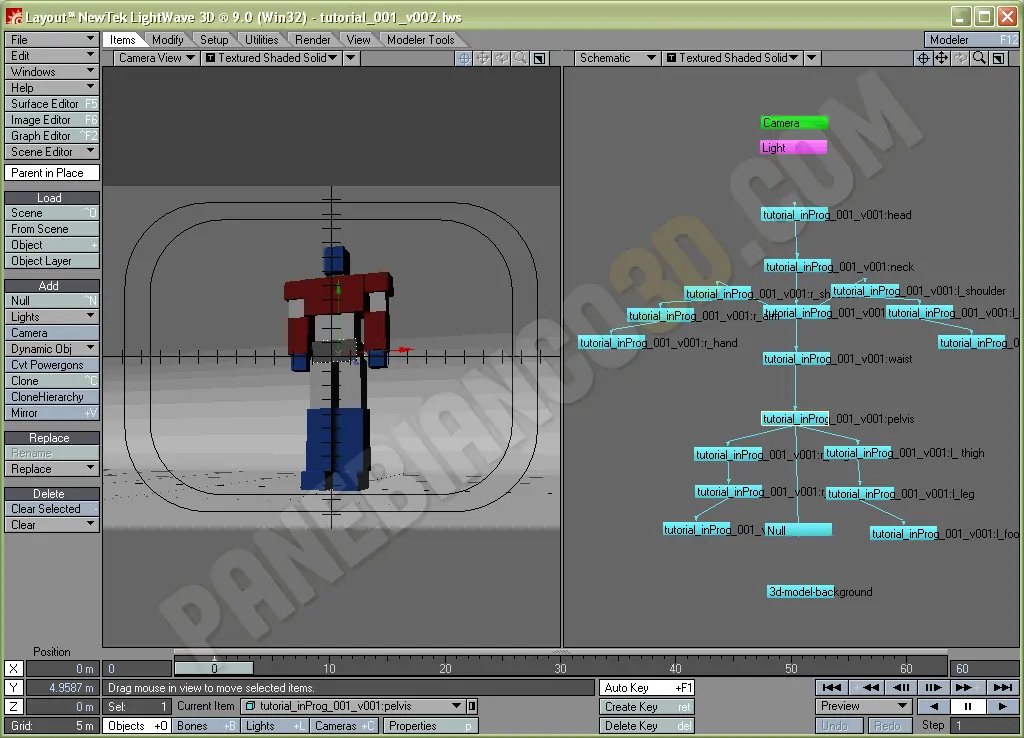Step forward one frame
1024x738 pixels.
point(934,687)
